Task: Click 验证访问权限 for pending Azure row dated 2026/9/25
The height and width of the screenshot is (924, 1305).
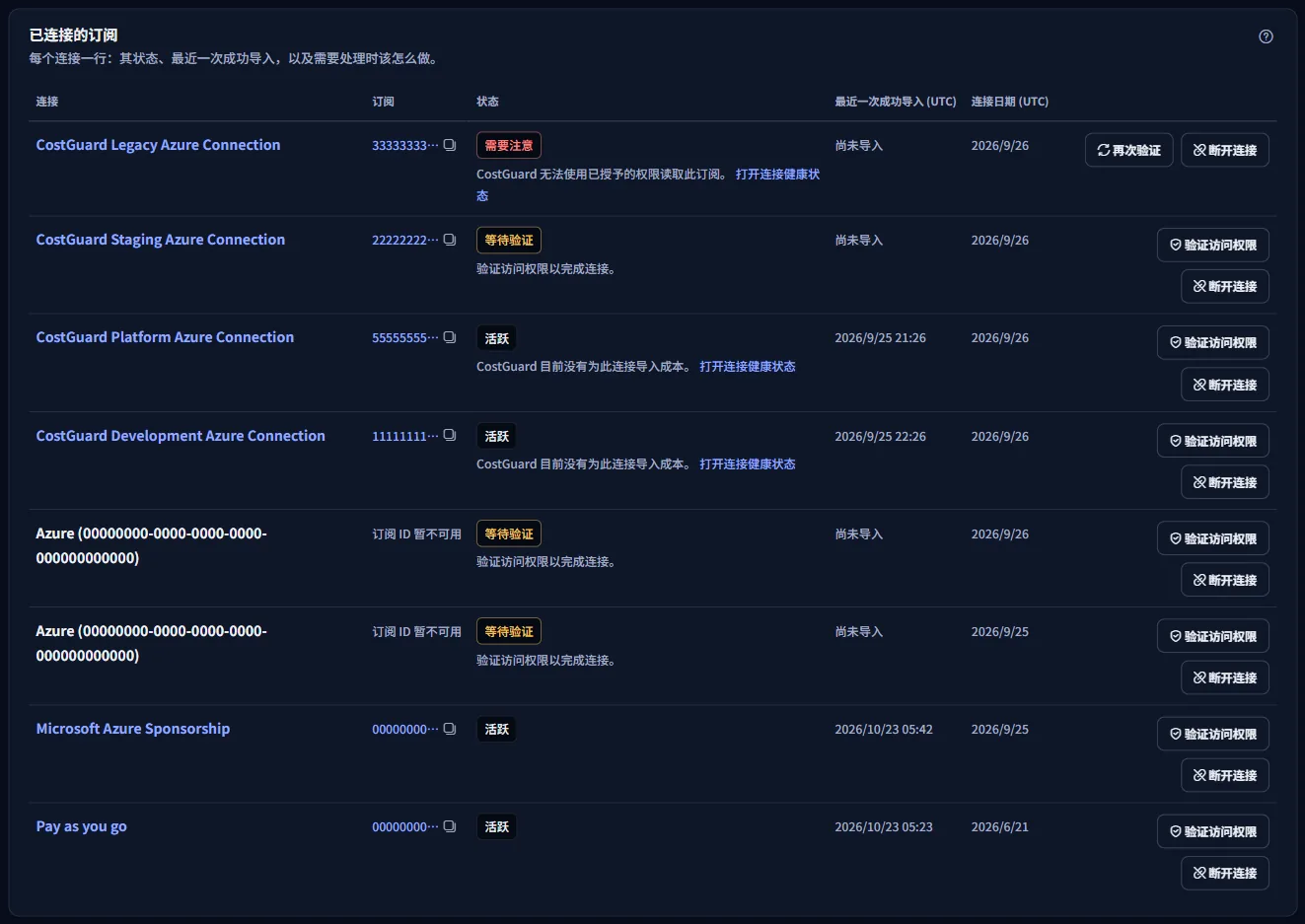Action: click(x=1212, y=636)
